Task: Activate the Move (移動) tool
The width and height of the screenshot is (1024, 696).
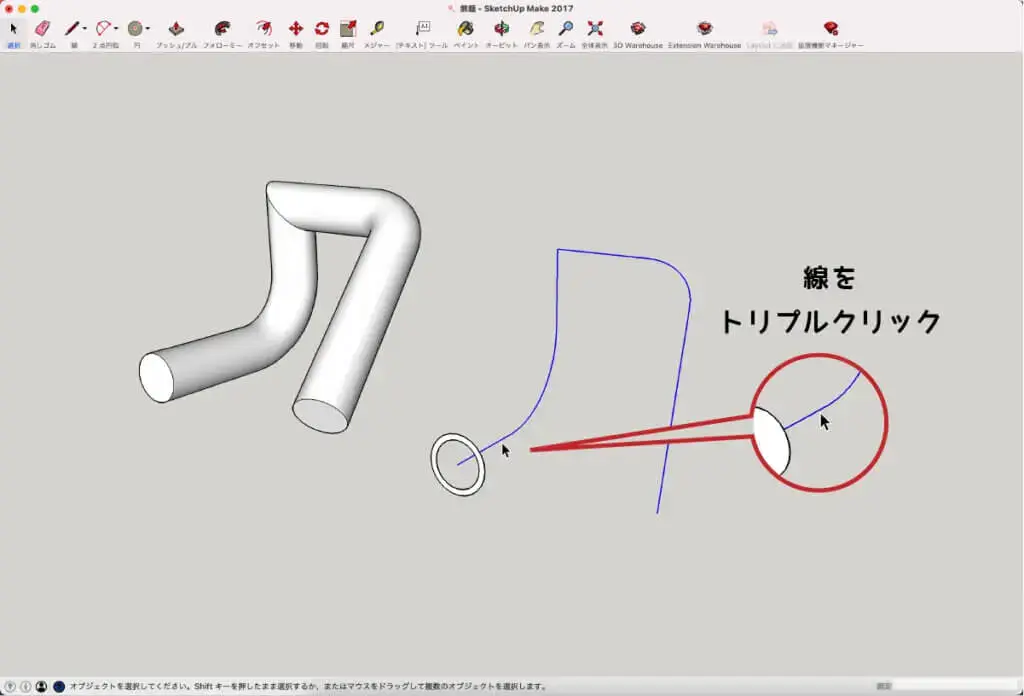Action: (296, 29)
